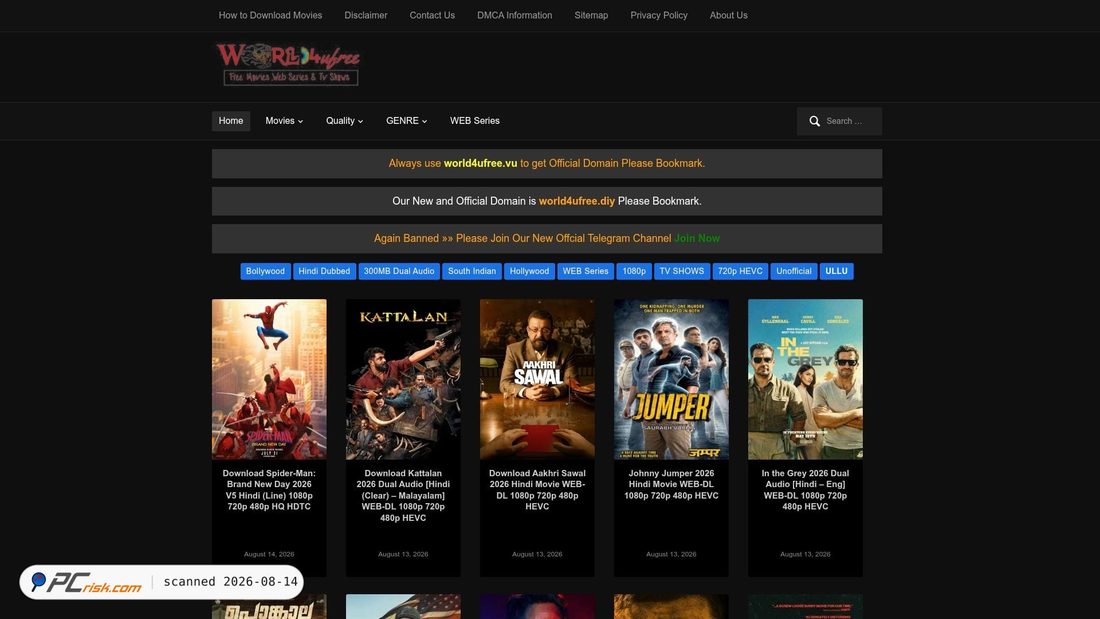Select the South Indian category tag
This screenshot has height=619, width=1100.
pyautogui.click(x=472, y=272)
